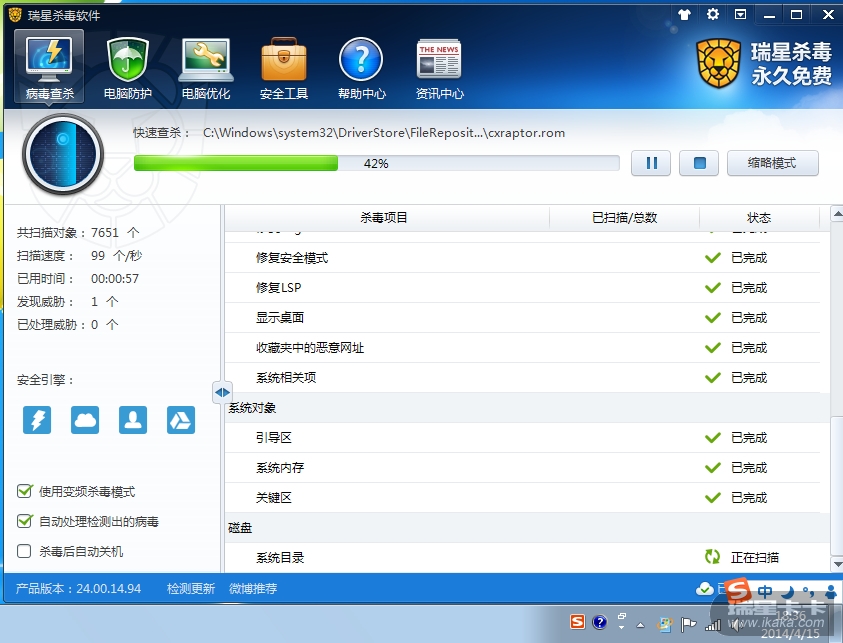Select the 系统相关项 row
This screenshot has width=843, height=643.
pos(522,378)
